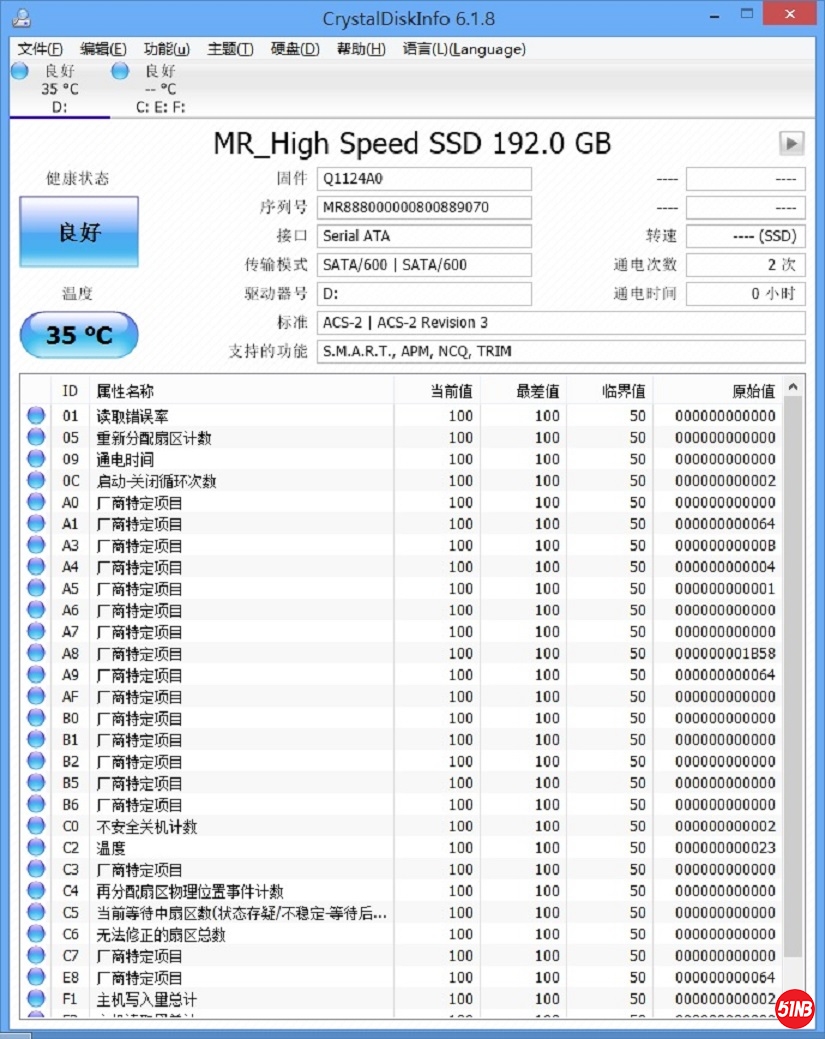Open the 硬盘(D) menu
Viewport: 825px width, 1039px height.
click(295, 49)
